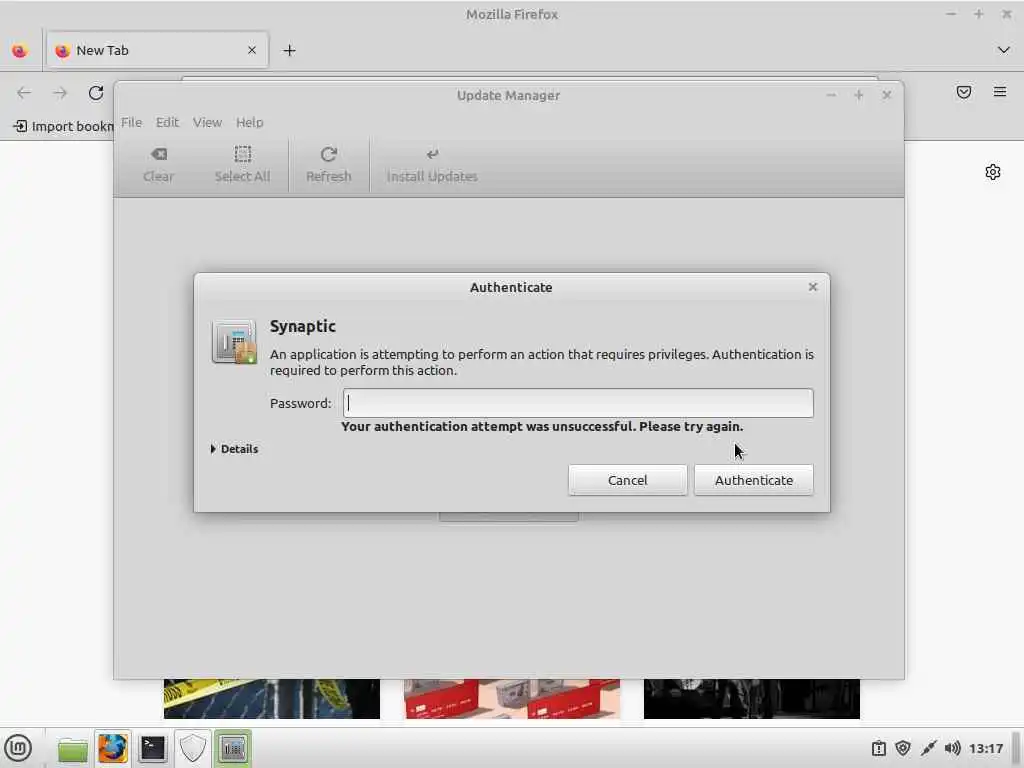Click the Firefox taskbar icon

112,748
